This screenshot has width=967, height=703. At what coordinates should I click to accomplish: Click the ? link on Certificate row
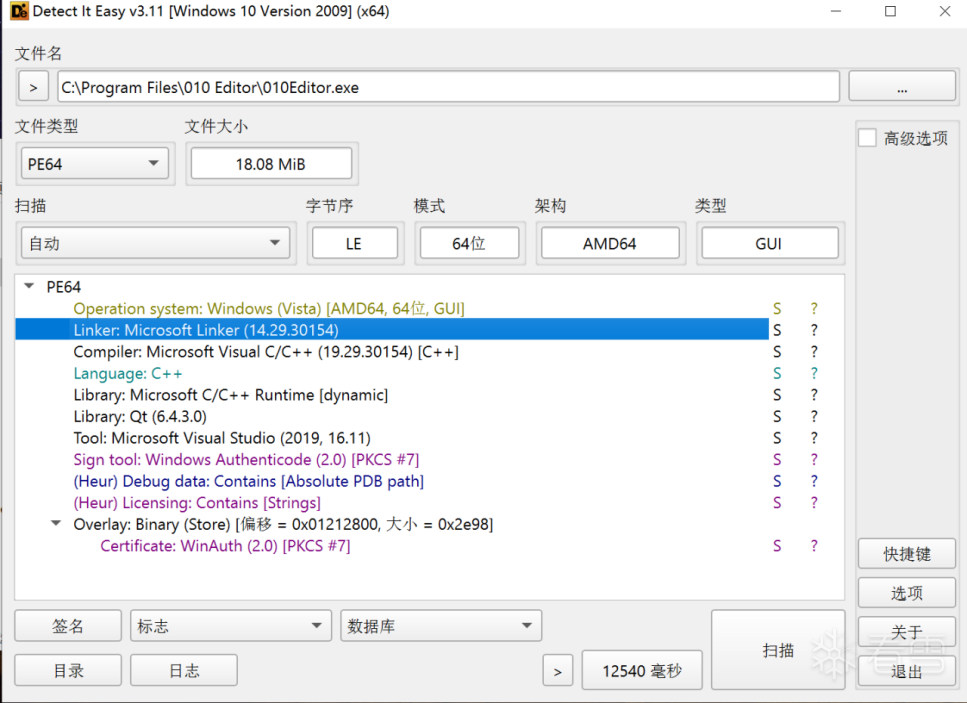[x=814, y=545]
